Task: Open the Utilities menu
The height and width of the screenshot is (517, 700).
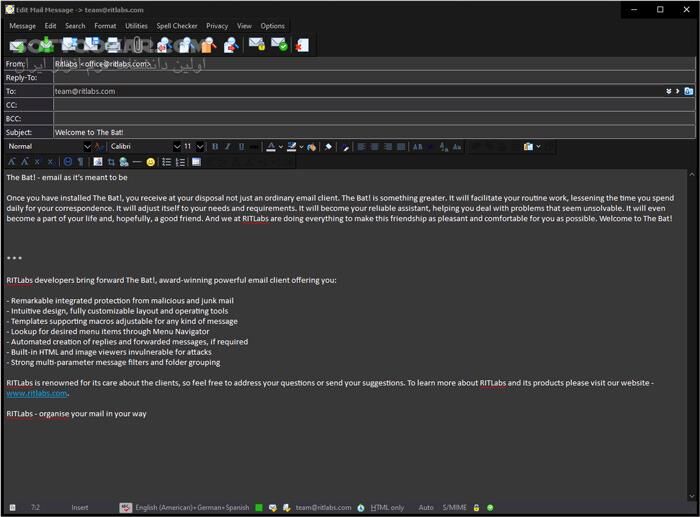Action: coord(136,26)
